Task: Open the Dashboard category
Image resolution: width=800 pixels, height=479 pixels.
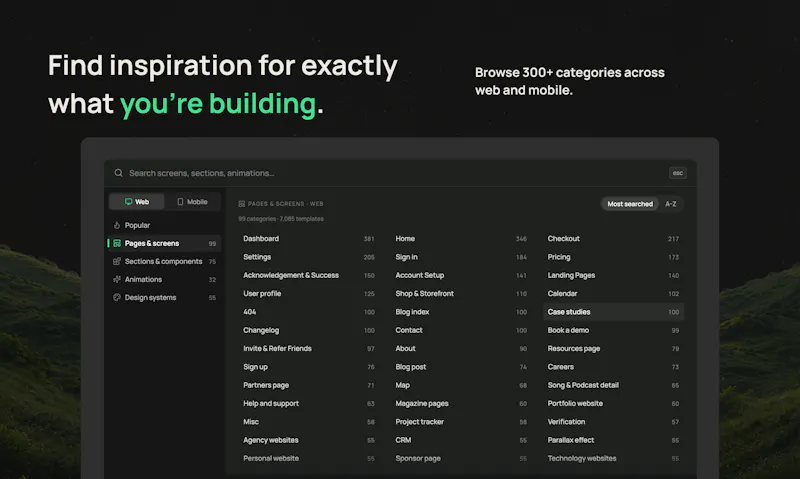Action: (x=309, y=239)
